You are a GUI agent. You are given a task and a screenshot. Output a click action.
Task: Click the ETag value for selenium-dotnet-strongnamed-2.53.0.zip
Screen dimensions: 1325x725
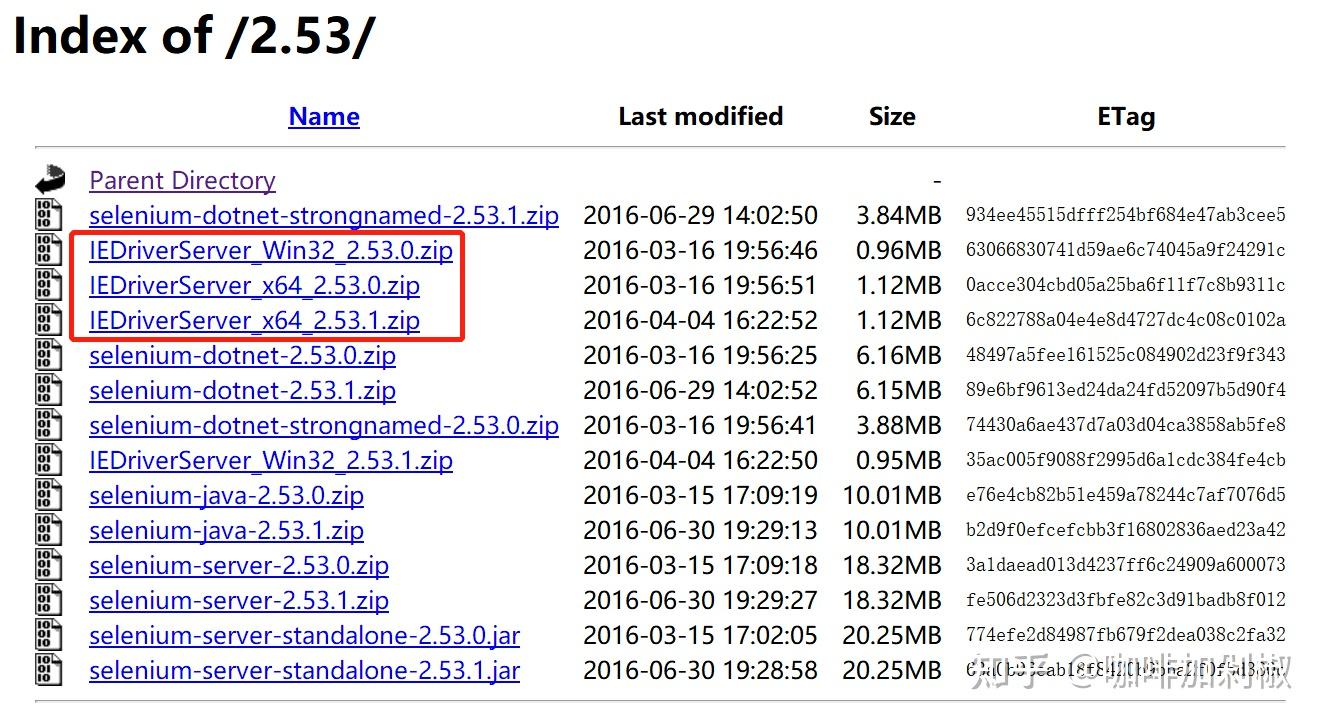[1125, 425]
